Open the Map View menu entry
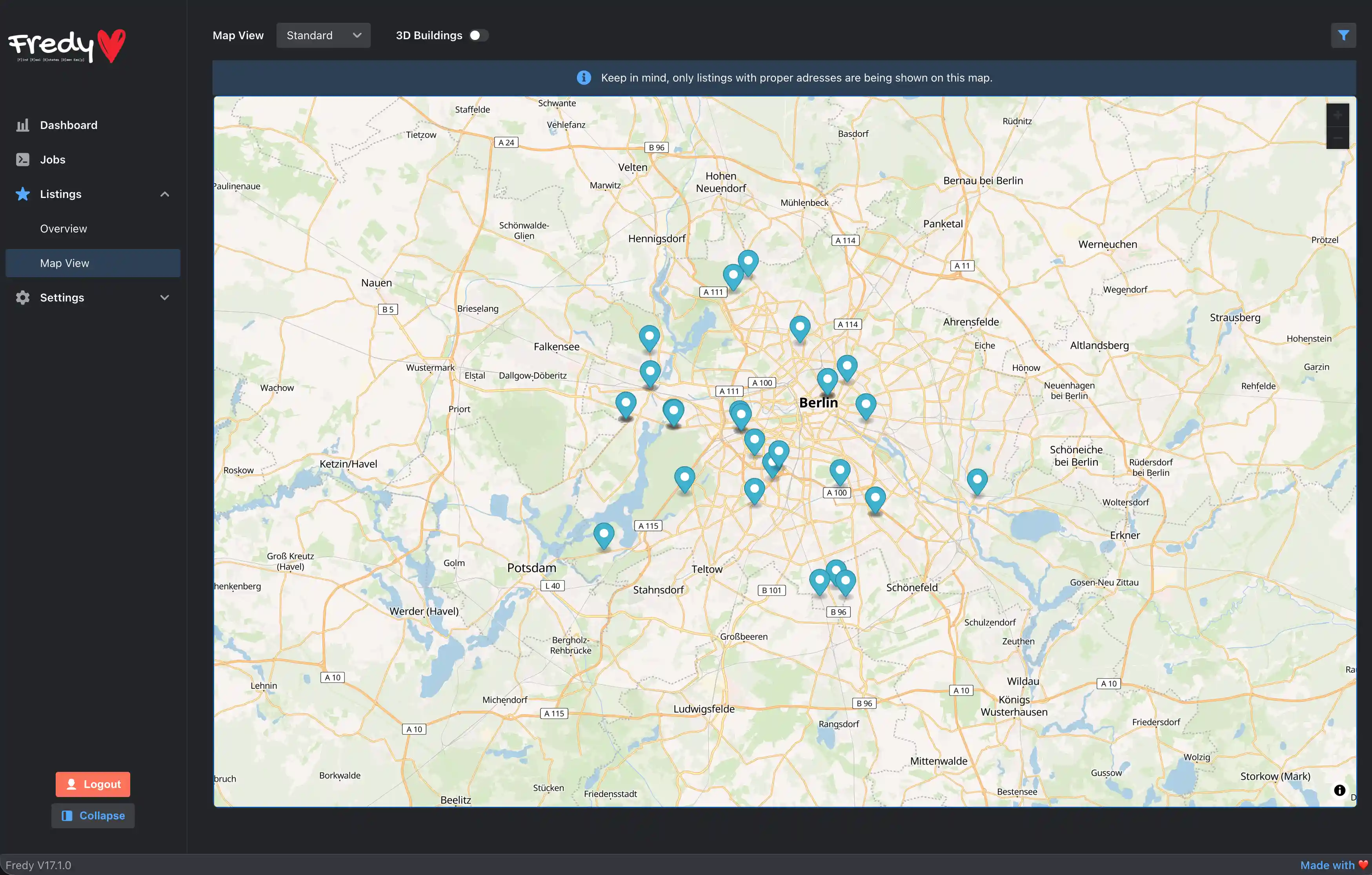The height and width of the screenshot is (875, 1372). coord(64,263)
